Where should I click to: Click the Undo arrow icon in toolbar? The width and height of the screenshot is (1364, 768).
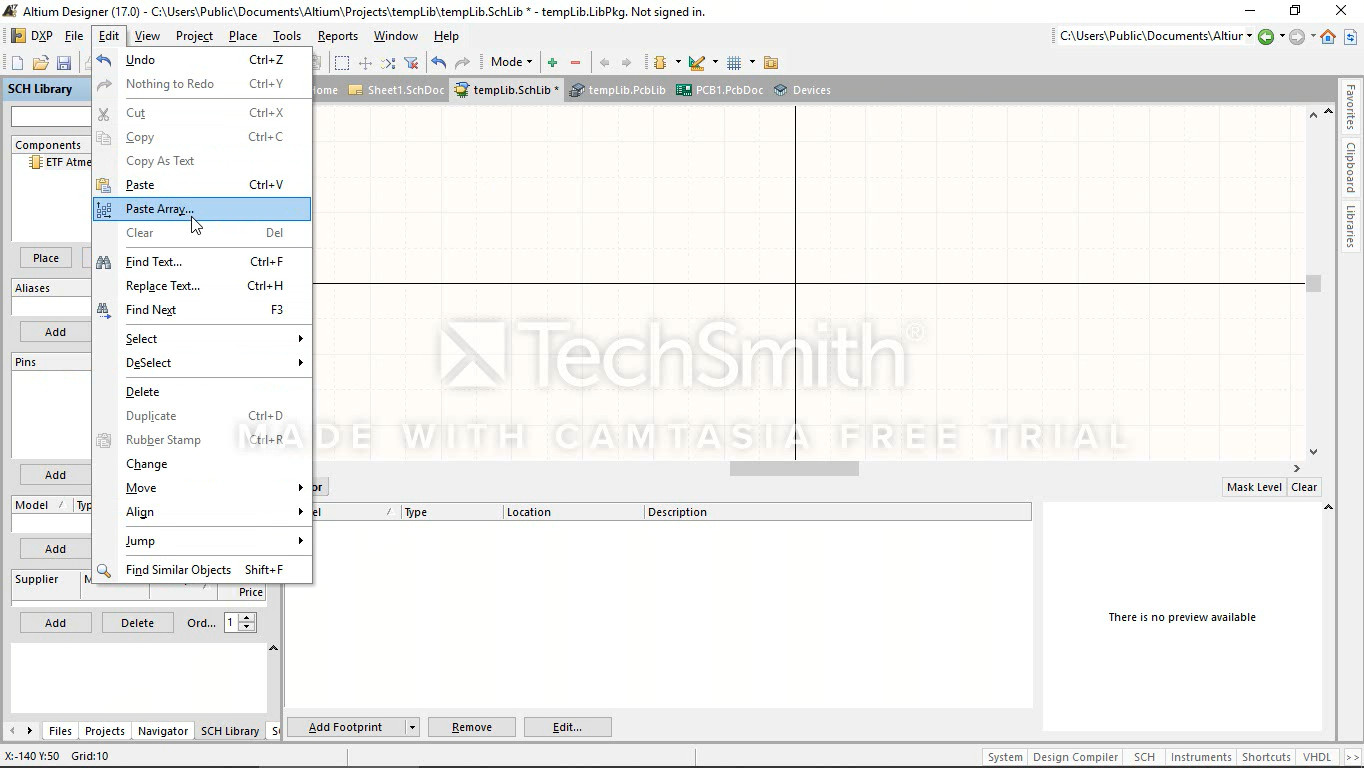tap(438, 62)
